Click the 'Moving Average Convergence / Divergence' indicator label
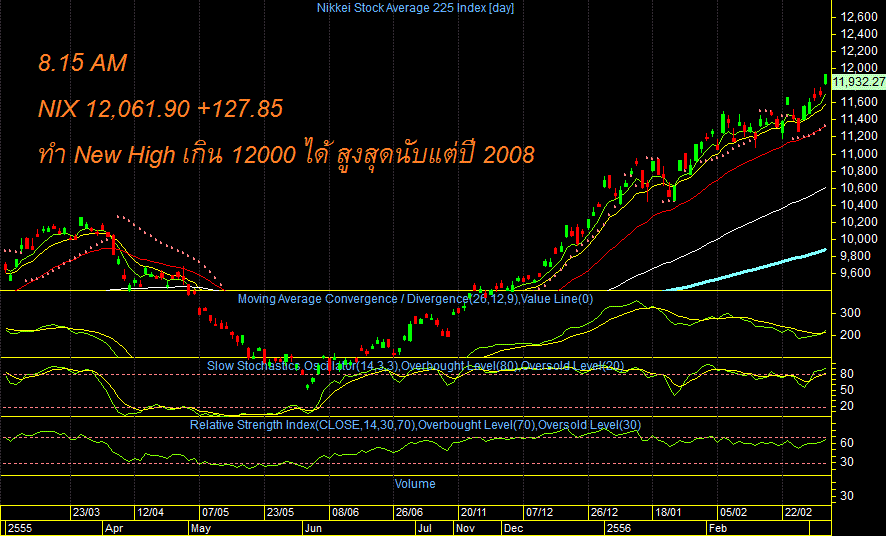Image resolution: width=886 pixels, height=536 pixels. click(353, 299)
